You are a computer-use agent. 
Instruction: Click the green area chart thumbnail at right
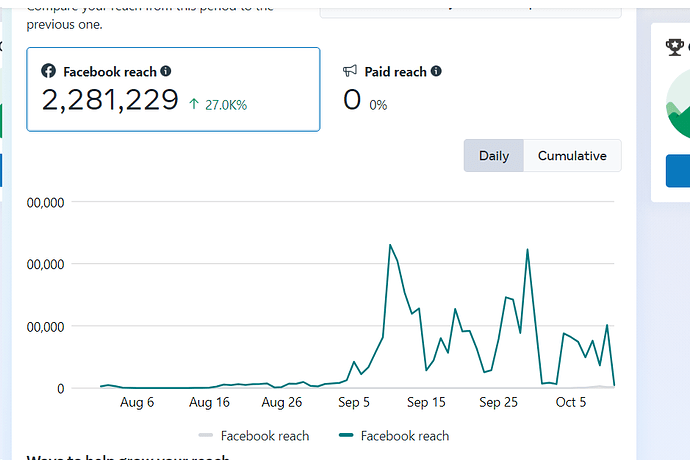(678, 103)
